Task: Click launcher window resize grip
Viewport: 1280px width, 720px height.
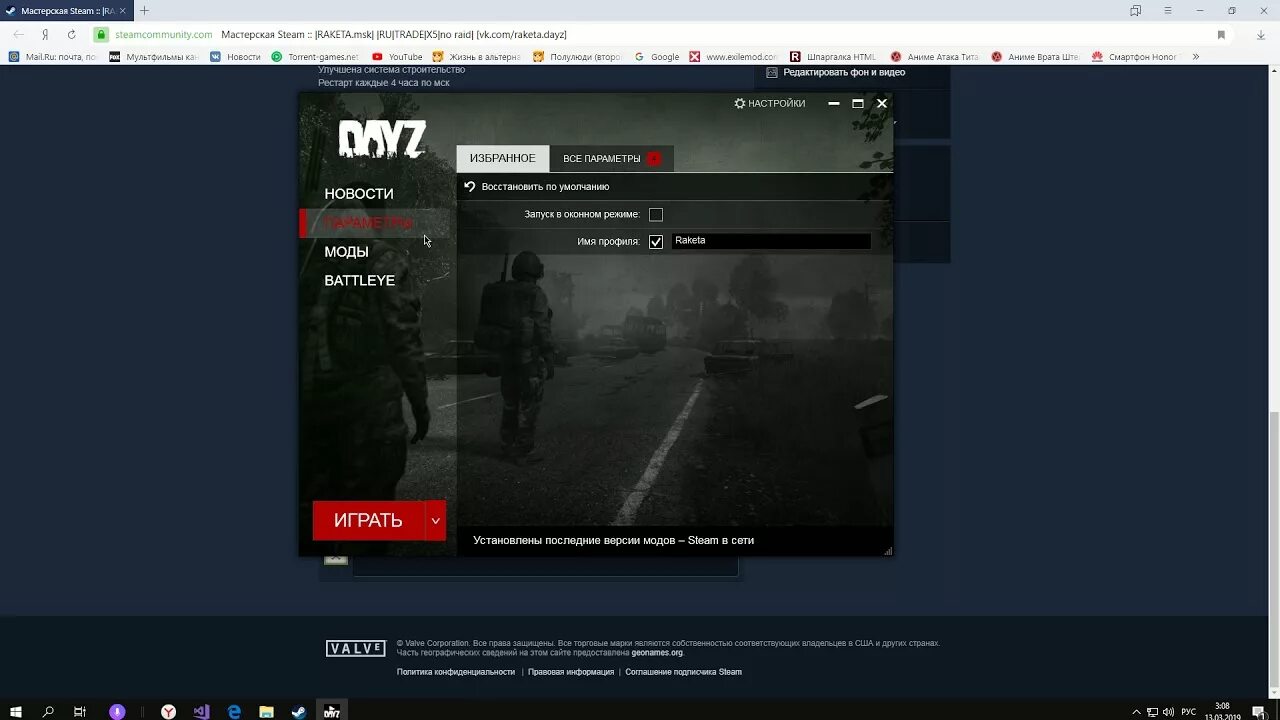Action: click(887, 551)
